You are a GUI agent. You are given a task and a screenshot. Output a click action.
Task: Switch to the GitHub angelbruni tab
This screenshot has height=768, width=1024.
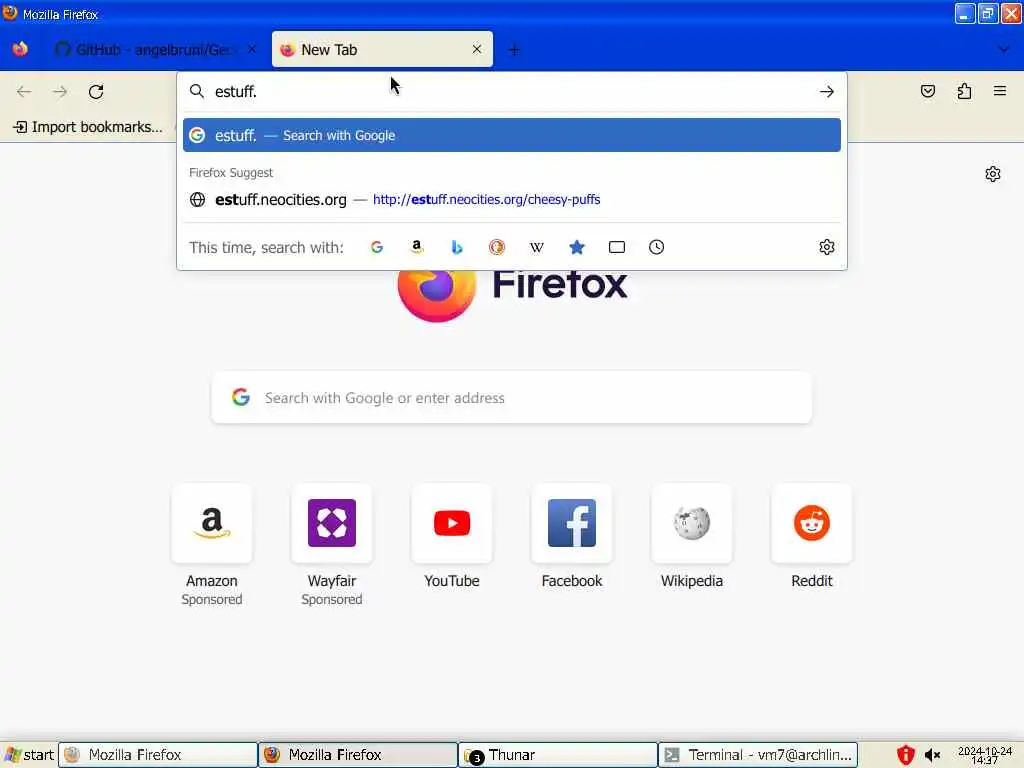[154, 49]
